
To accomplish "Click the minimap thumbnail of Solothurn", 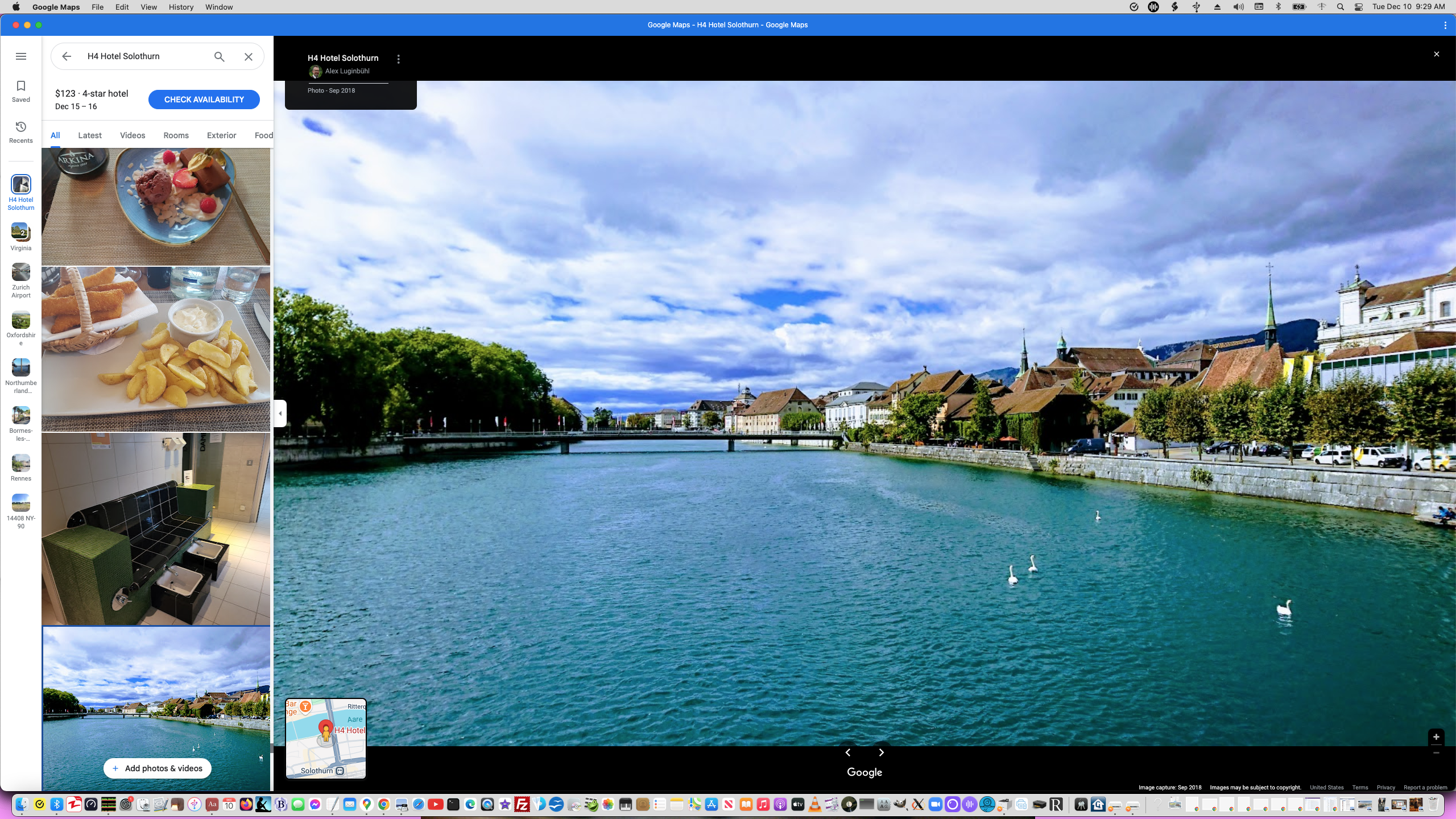I will (x=326, y=738).
